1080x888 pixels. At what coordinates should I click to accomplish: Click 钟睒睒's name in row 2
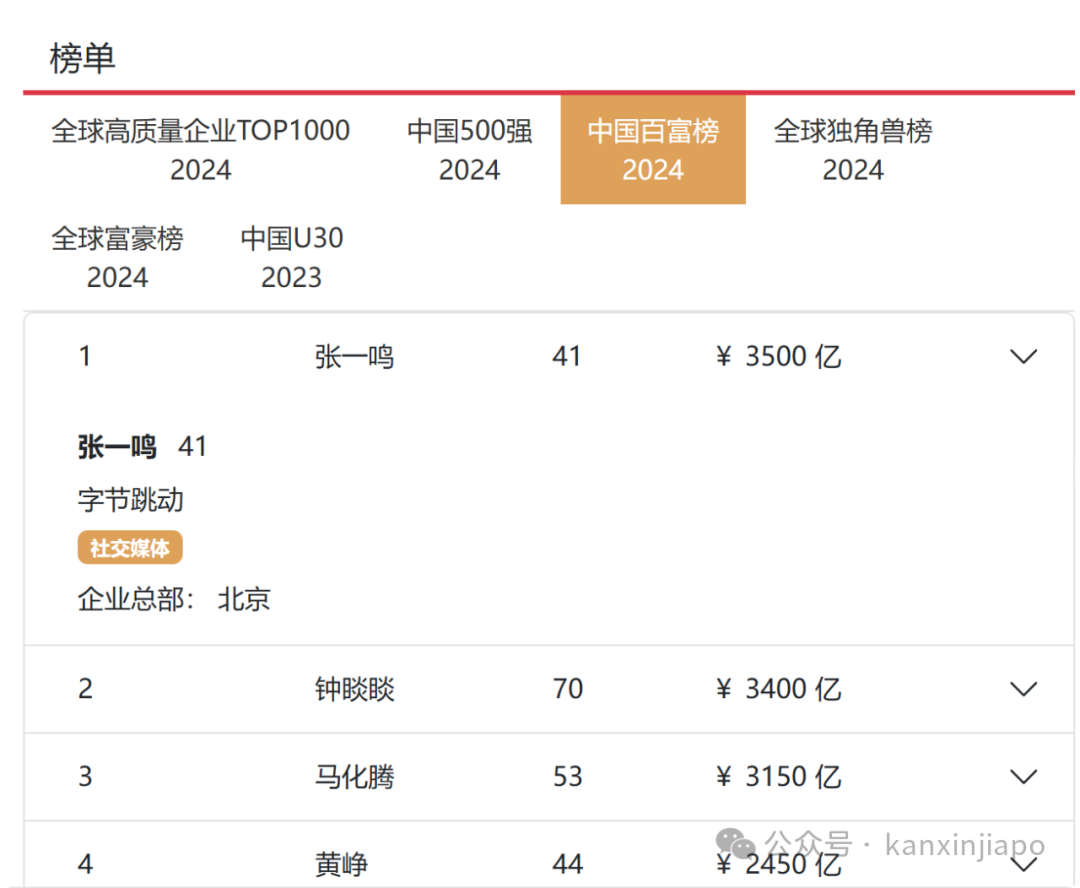tap(355, 689)
